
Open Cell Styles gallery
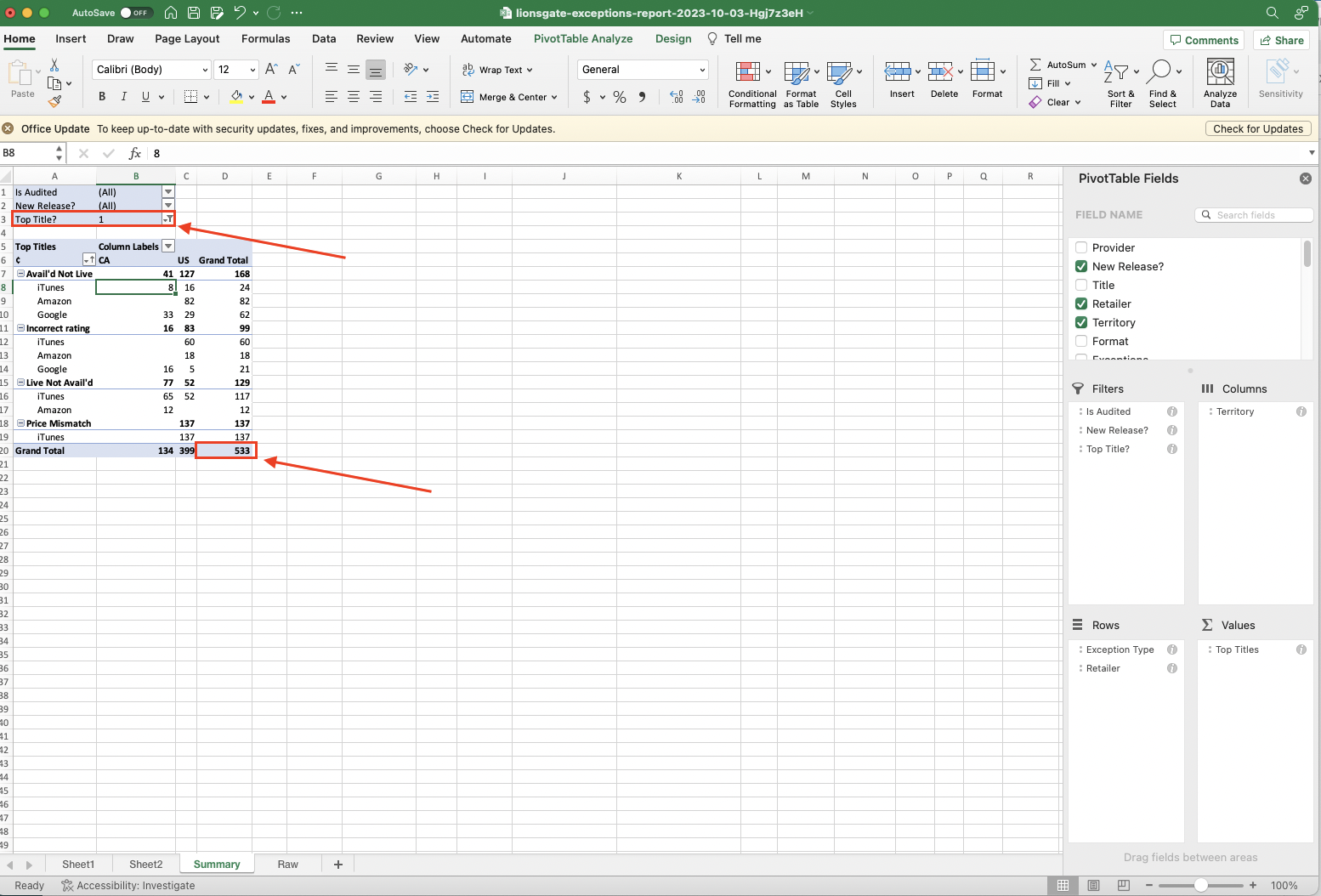pos(843,85)
